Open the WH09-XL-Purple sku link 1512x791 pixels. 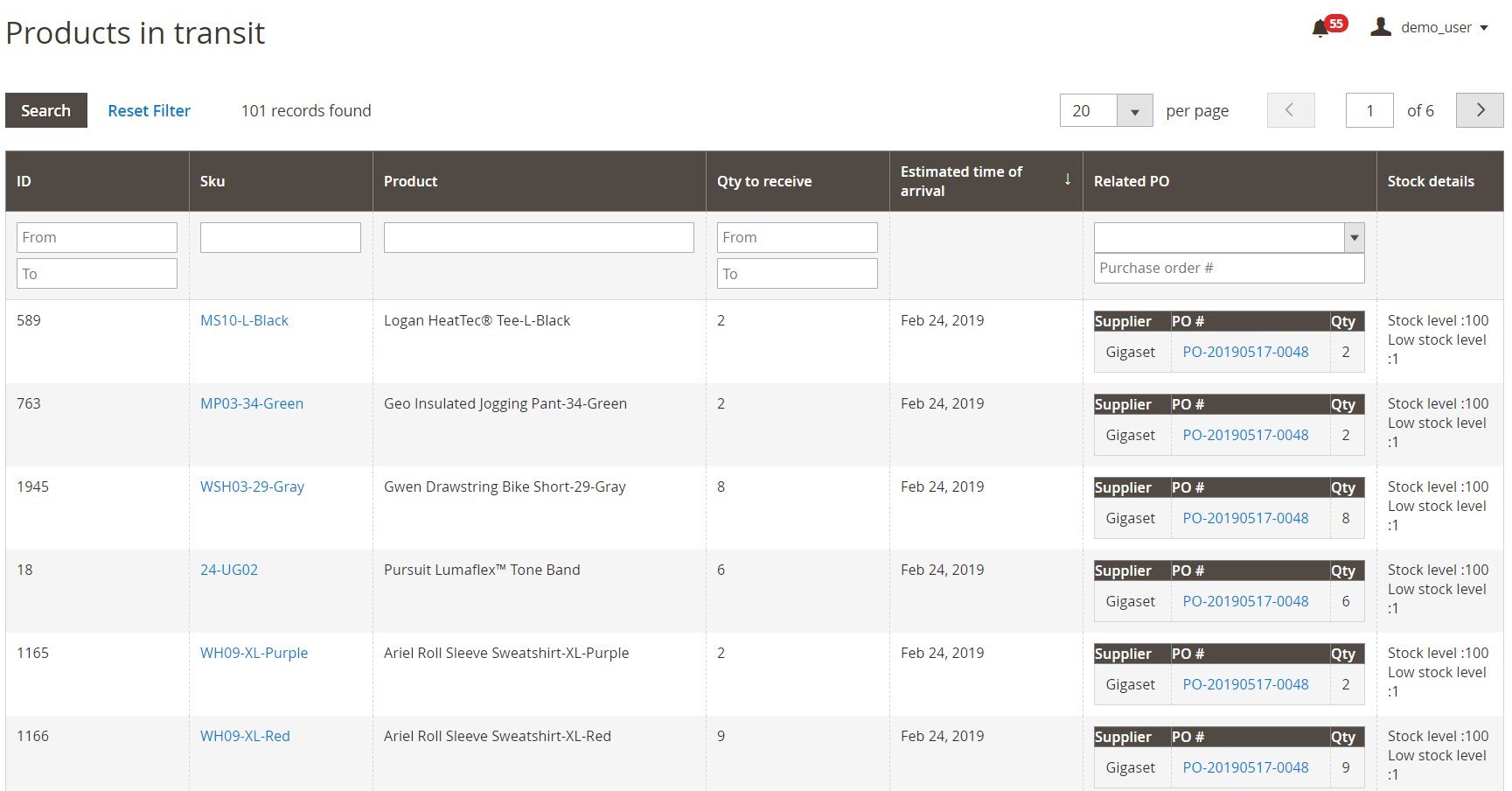pyautogui.click(x=254, y=653)
